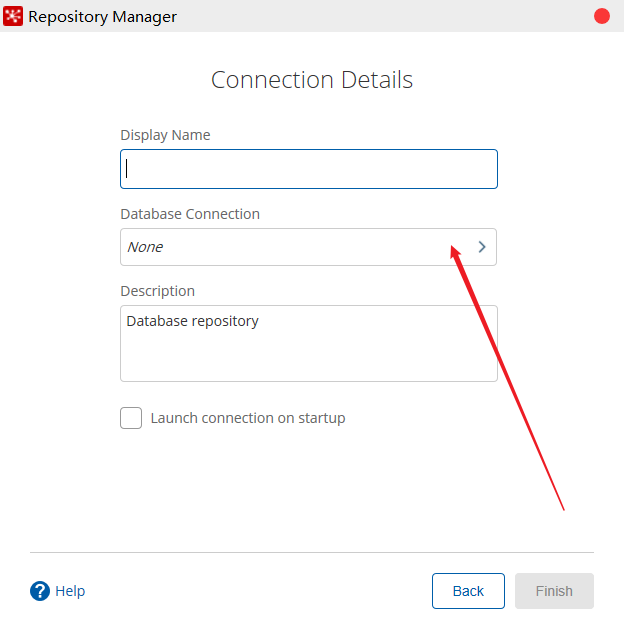
Task: Click the "Database repository" text in Description
Action: [x=192, y=321]
